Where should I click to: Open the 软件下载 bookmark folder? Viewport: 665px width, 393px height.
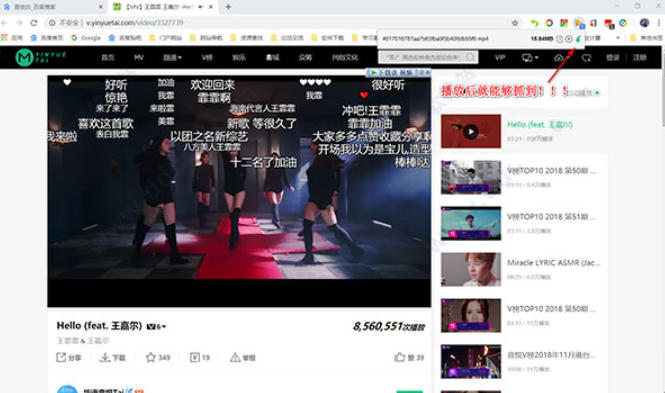(327, 38)
